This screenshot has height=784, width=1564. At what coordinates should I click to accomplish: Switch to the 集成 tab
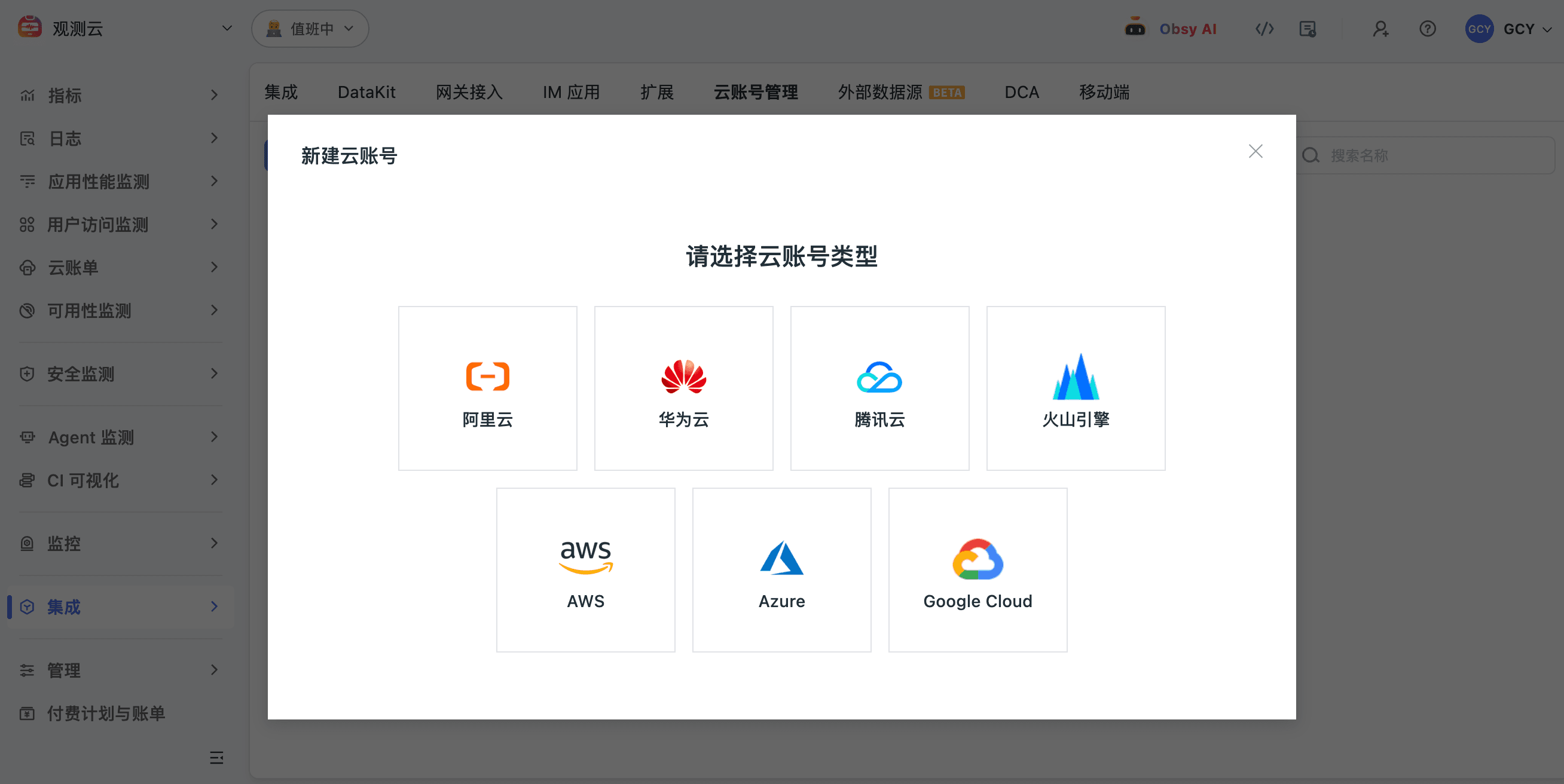coord(281,92)
